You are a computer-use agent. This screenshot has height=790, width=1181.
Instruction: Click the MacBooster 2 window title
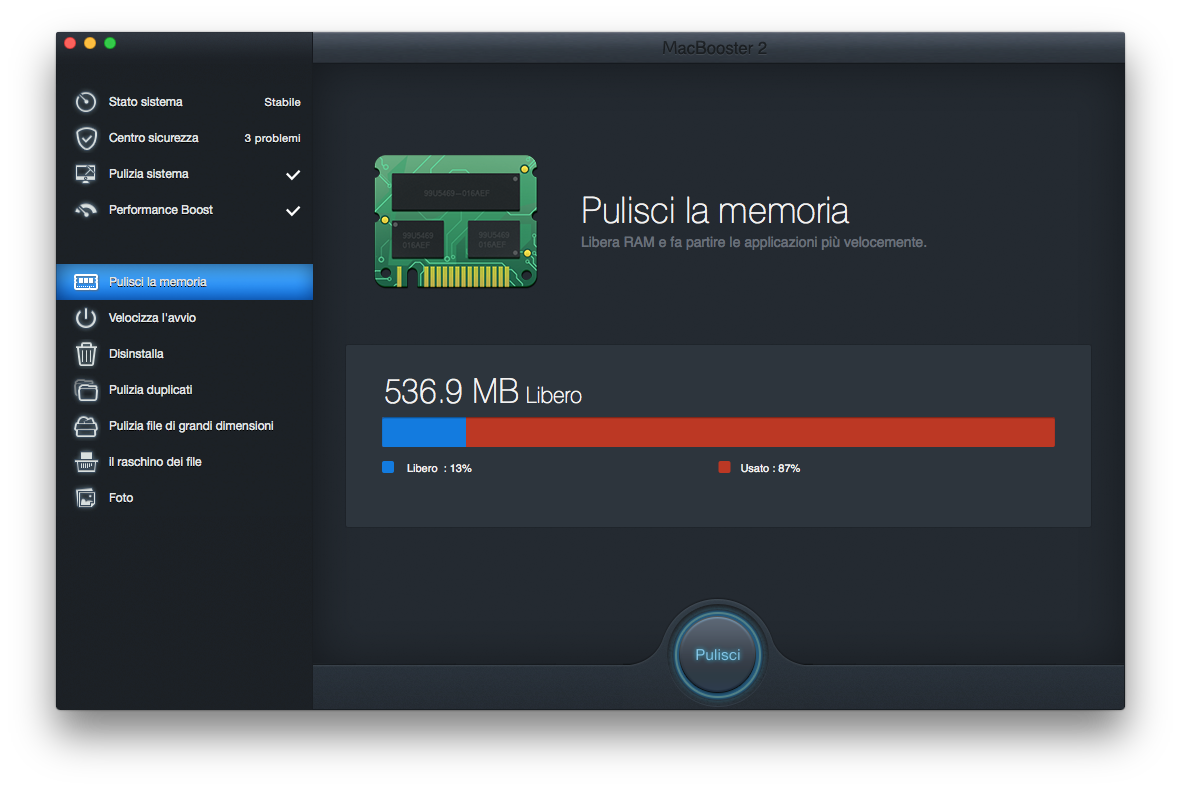pyautogui.click(x=714, y=48)
